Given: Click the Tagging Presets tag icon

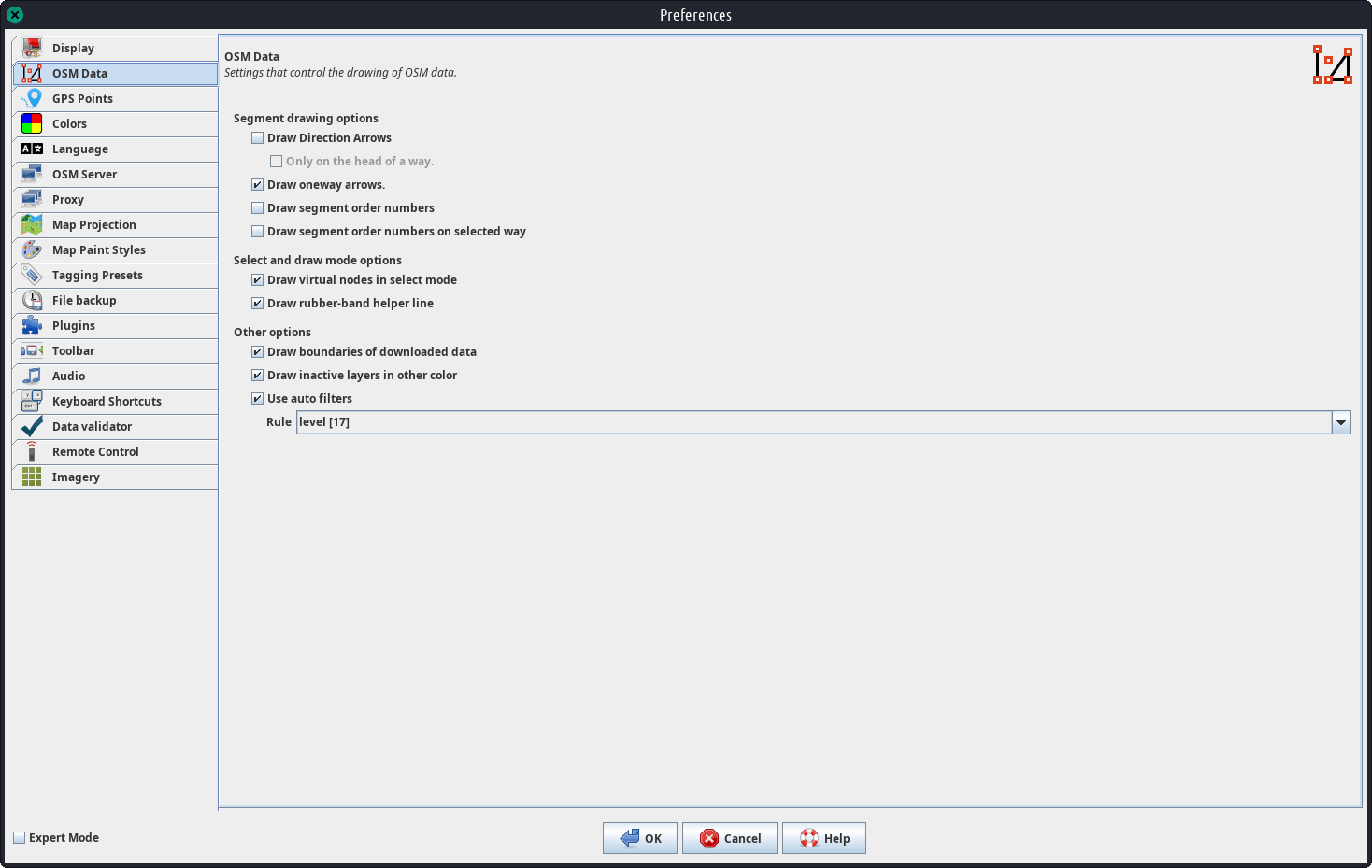Looking at the screenshot, I should [x=32, y=275].
